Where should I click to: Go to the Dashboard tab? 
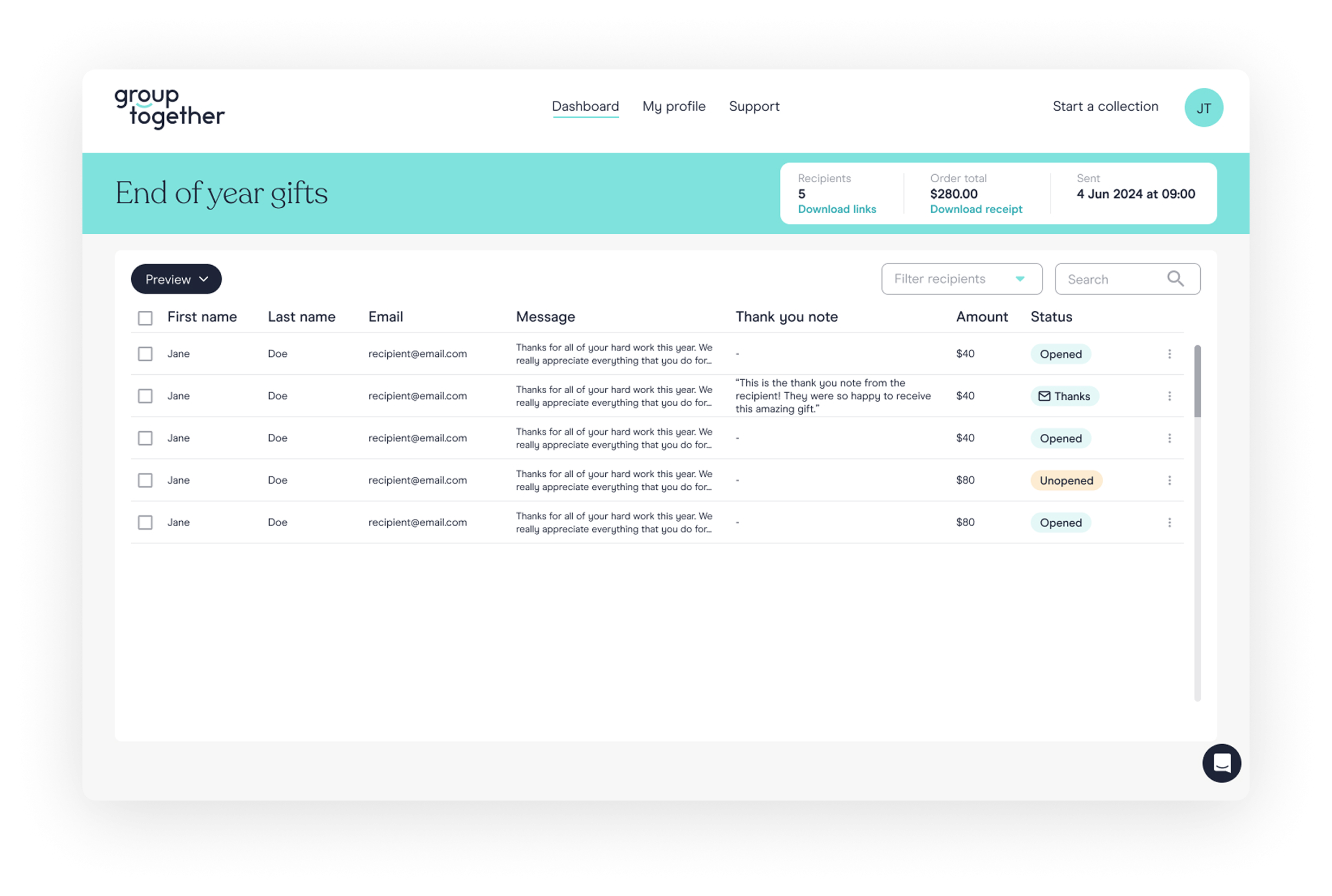tap(585, 107)
